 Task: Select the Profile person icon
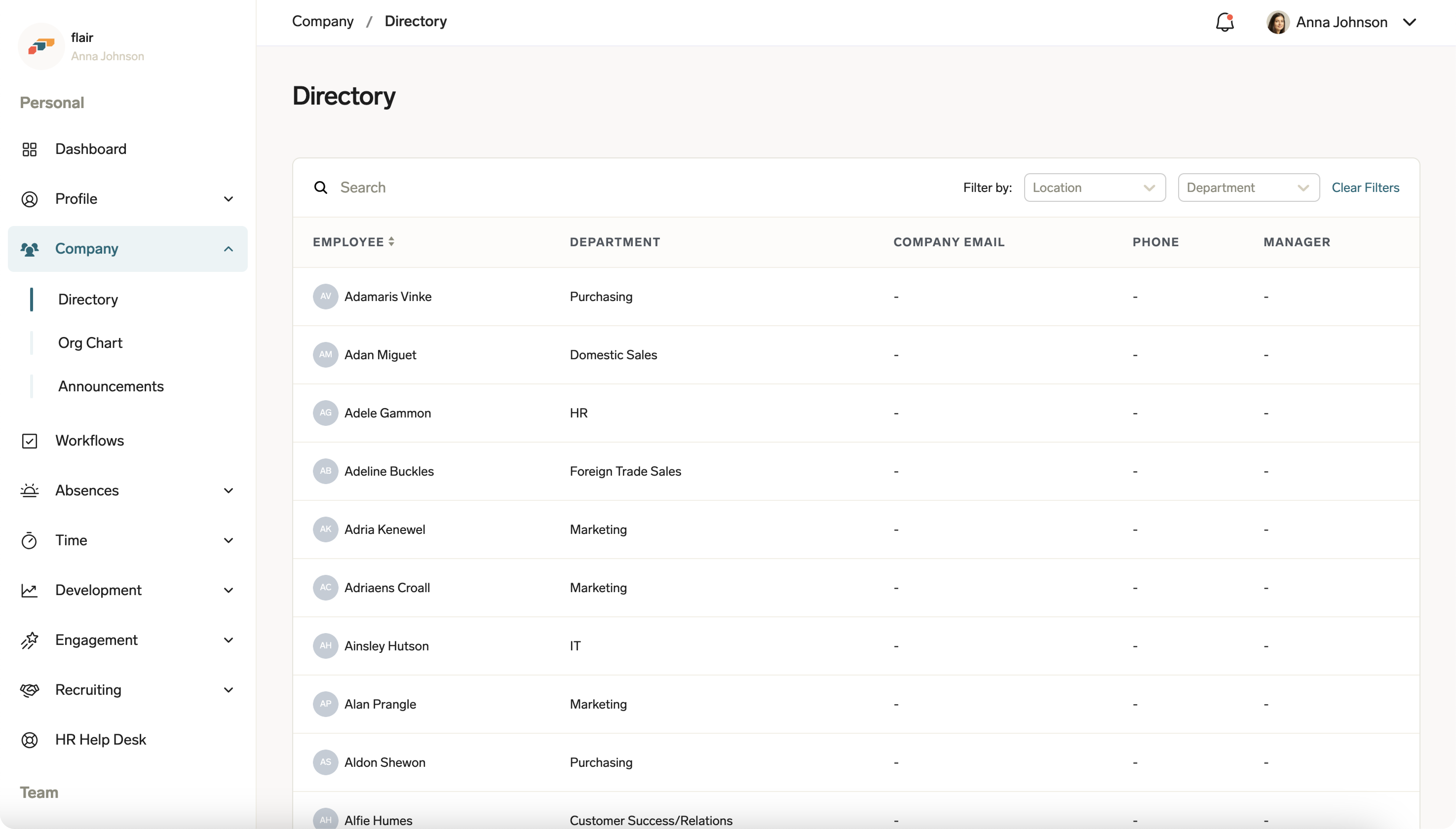[x=30, y=199]
